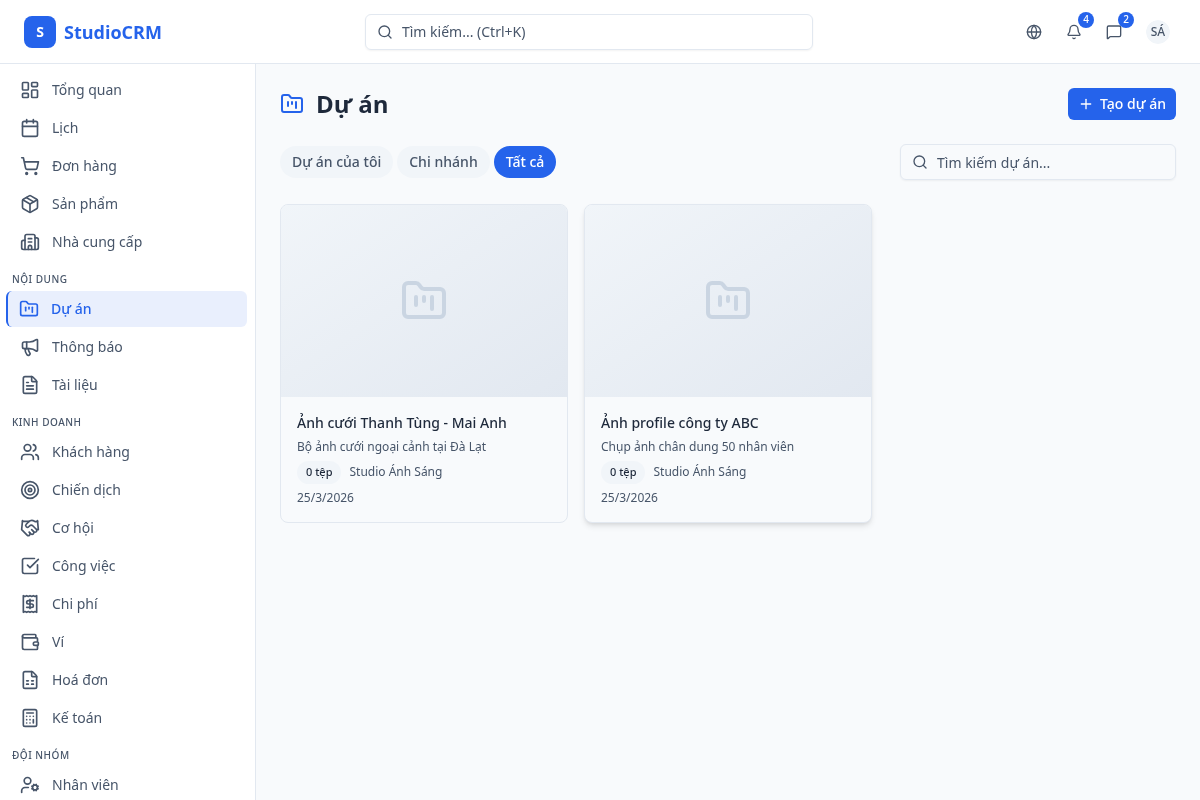Click the Lịch calendar icon in sidebar

(x=30, y=128)
